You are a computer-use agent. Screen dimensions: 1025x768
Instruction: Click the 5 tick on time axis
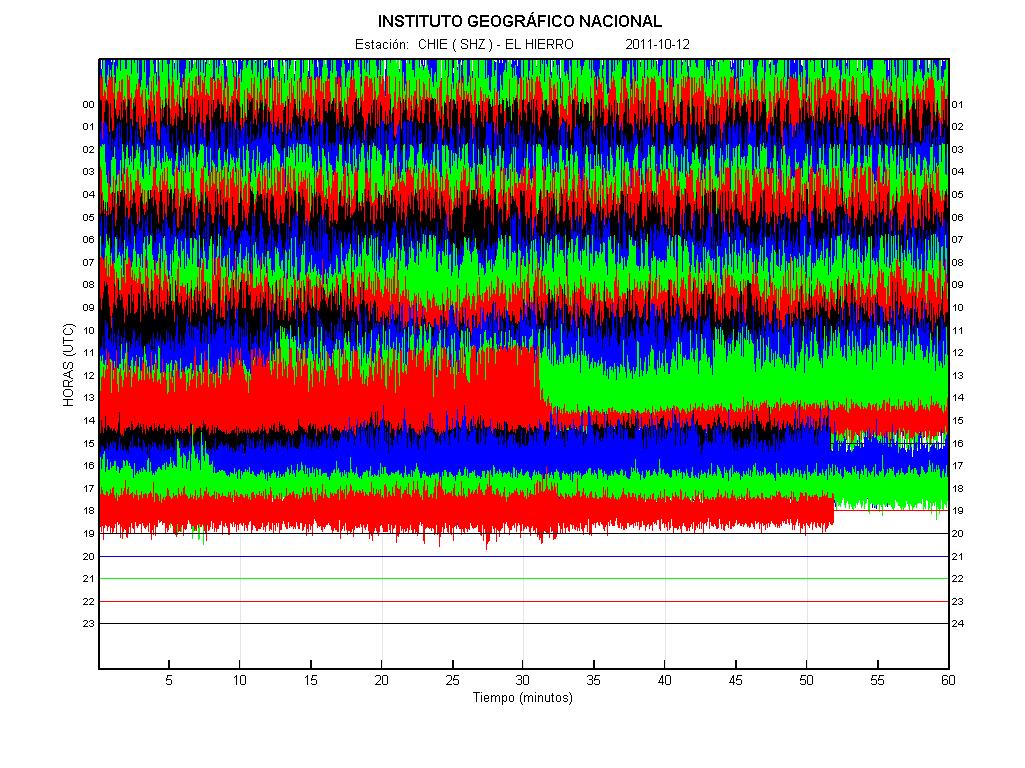(169, 680)
